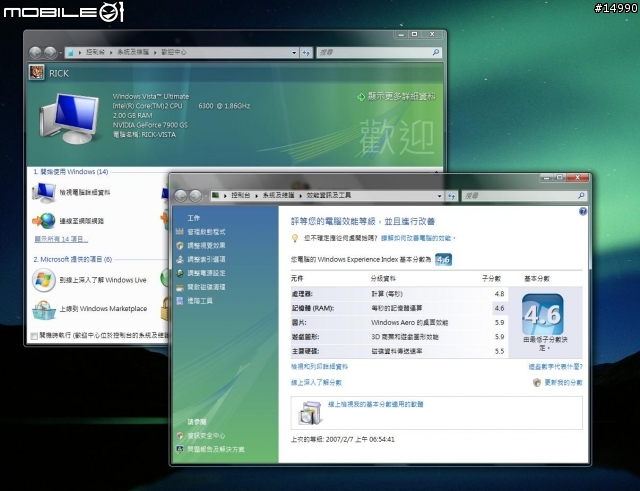This screenshot has width=640, height=491.
Task: Click the search magnifier in the performance window
Action: coord(581,196)
